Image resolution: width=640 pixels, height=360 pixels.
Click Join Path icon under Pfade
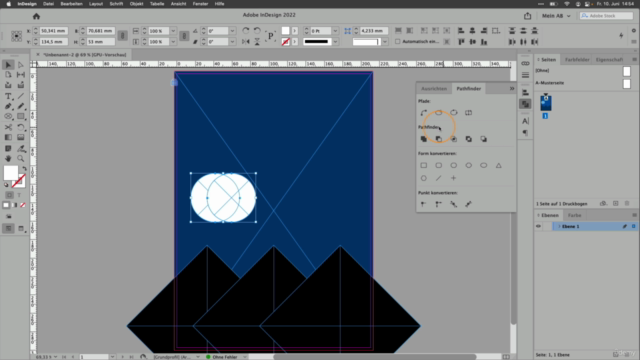point(424,113)
